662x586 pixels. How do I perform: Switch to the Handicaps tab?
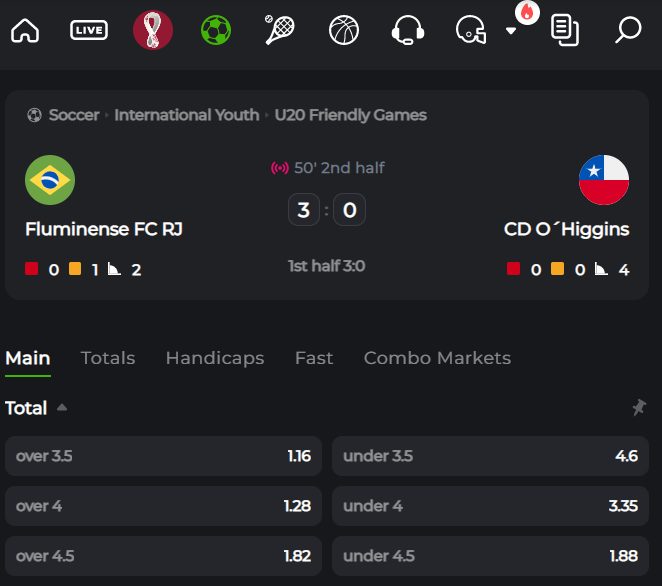tap(215, 358)
